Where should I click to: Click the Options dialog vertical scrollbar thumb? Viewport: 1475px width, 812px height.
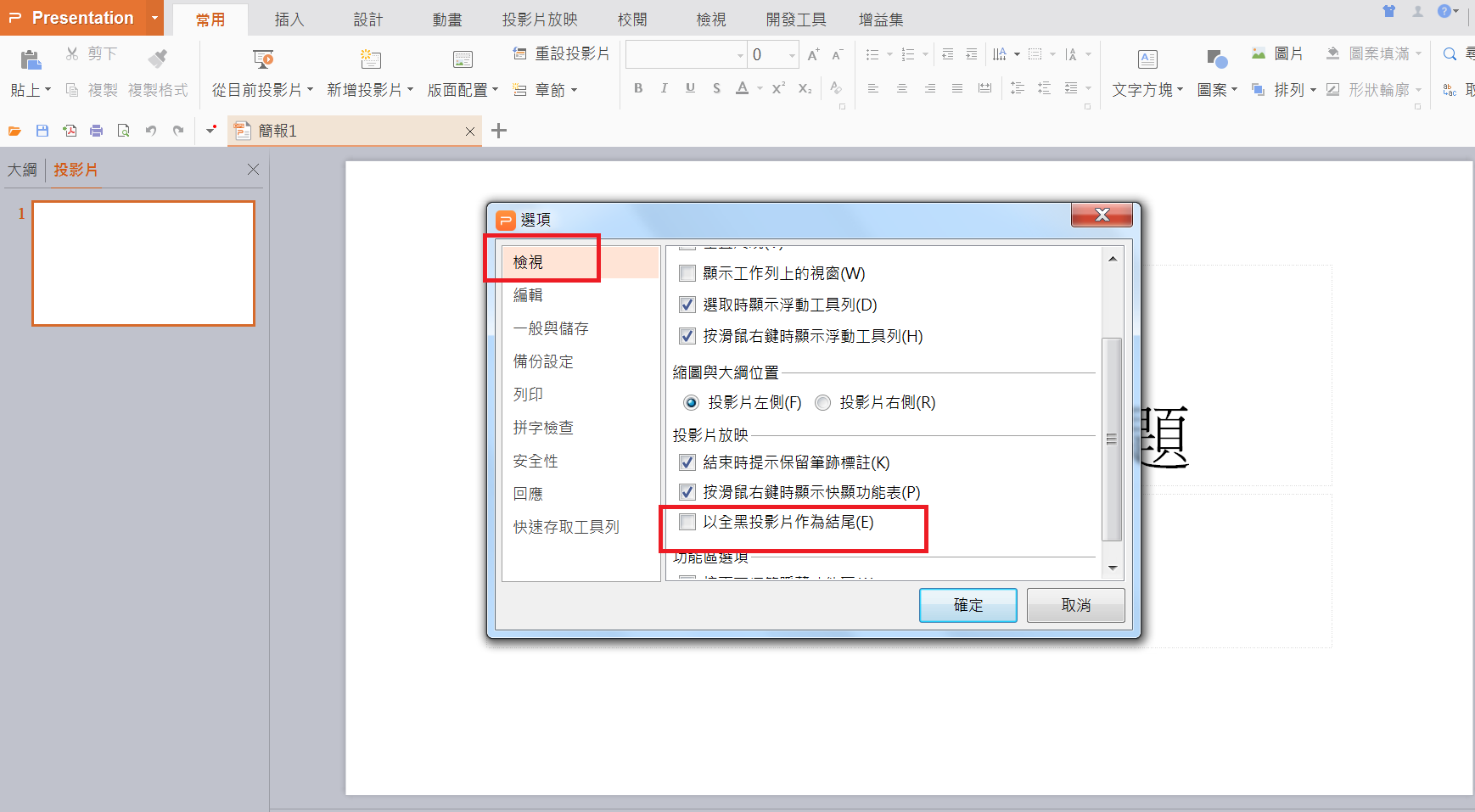coord(1112,439)
